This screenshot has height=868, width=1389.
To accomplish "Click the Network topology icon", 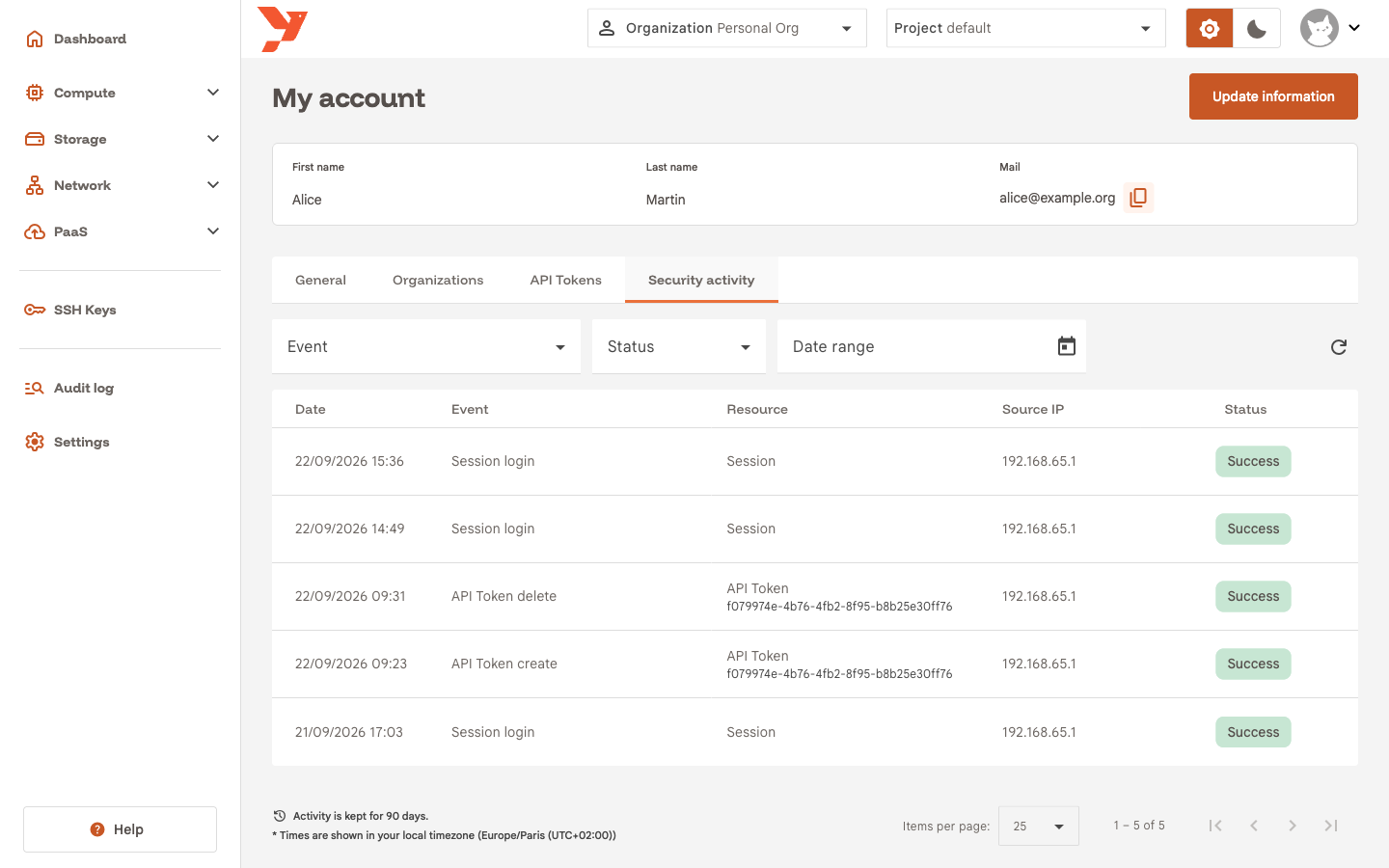I will click(35, 185).
